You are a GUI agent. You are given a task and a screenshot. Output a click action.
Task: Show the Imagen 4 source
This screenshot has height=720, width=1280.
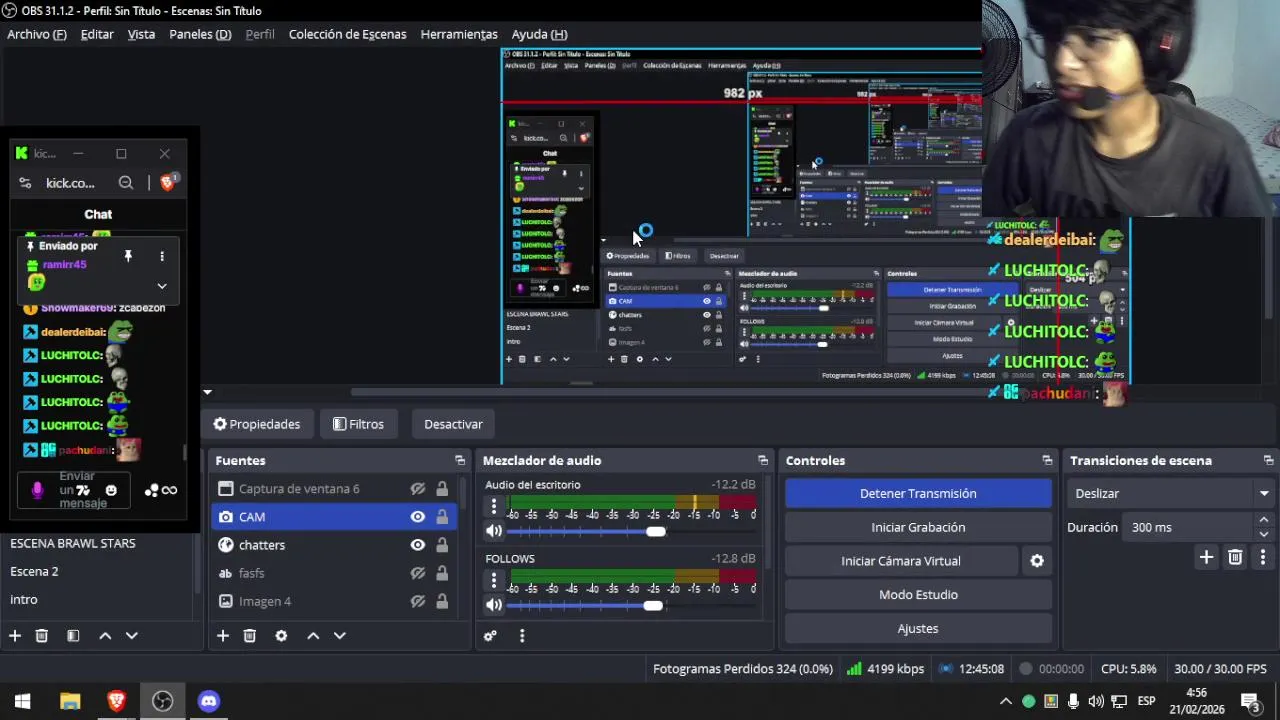tap(418, 601)
